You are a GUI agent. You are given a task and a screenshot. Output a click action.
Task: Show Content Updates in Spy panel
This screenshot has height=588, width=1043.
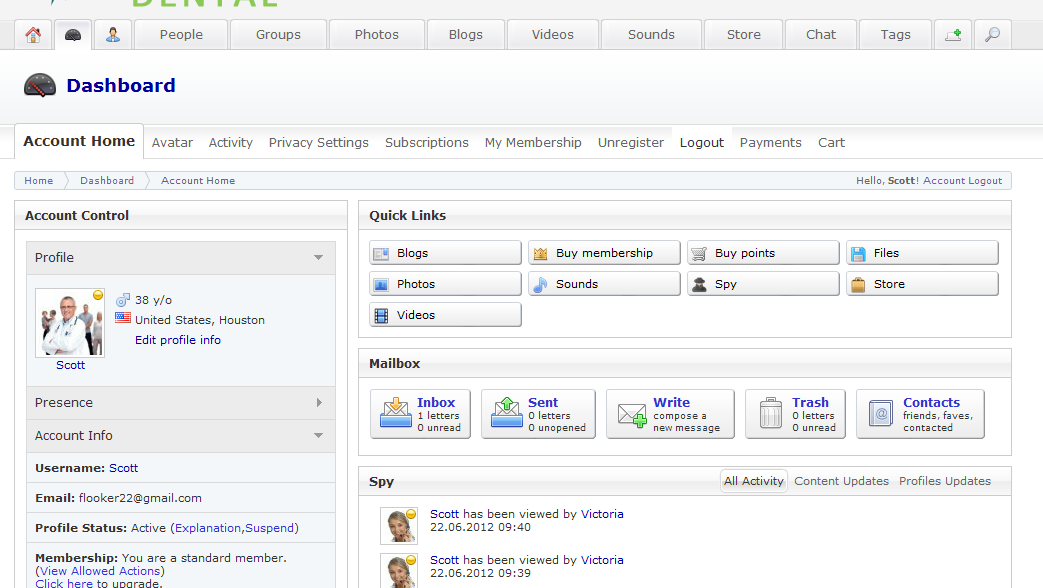point(841,481)
